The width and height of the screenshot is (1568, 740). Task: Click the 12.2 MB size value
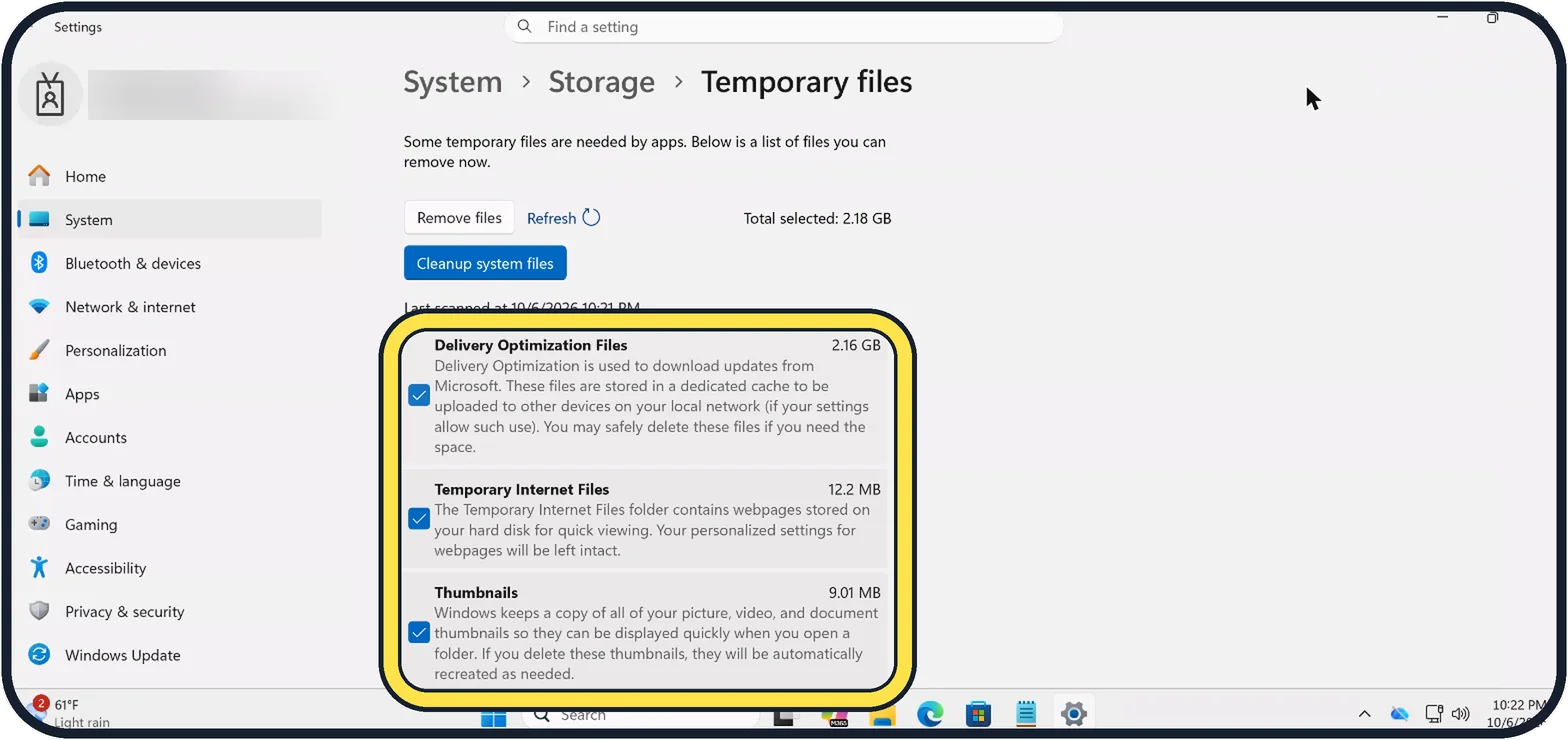855,489
